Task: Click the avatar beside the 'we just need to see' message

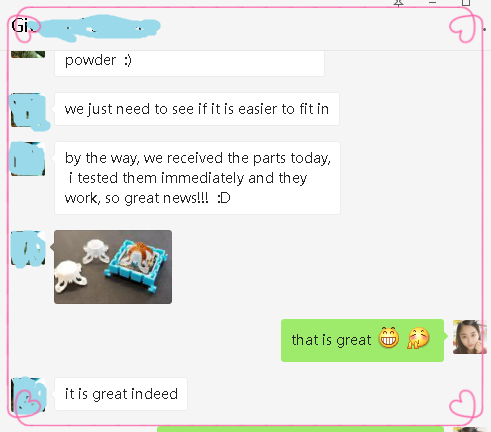Action: [28, 110]
